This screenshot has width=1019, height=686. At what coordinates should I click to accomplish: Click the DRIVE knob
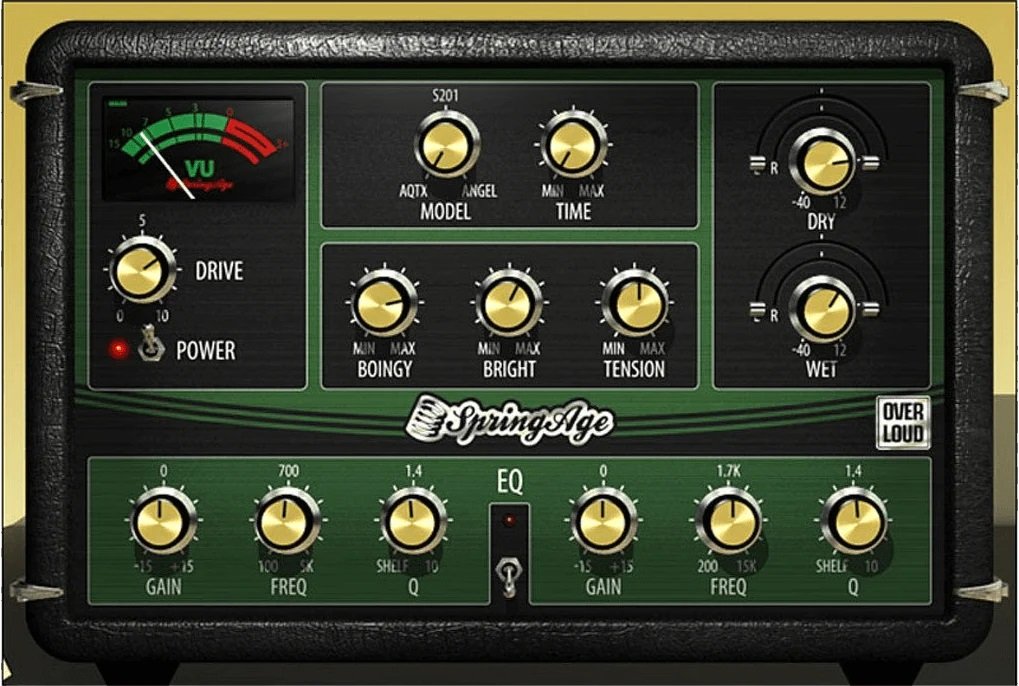tap(142, 269)
